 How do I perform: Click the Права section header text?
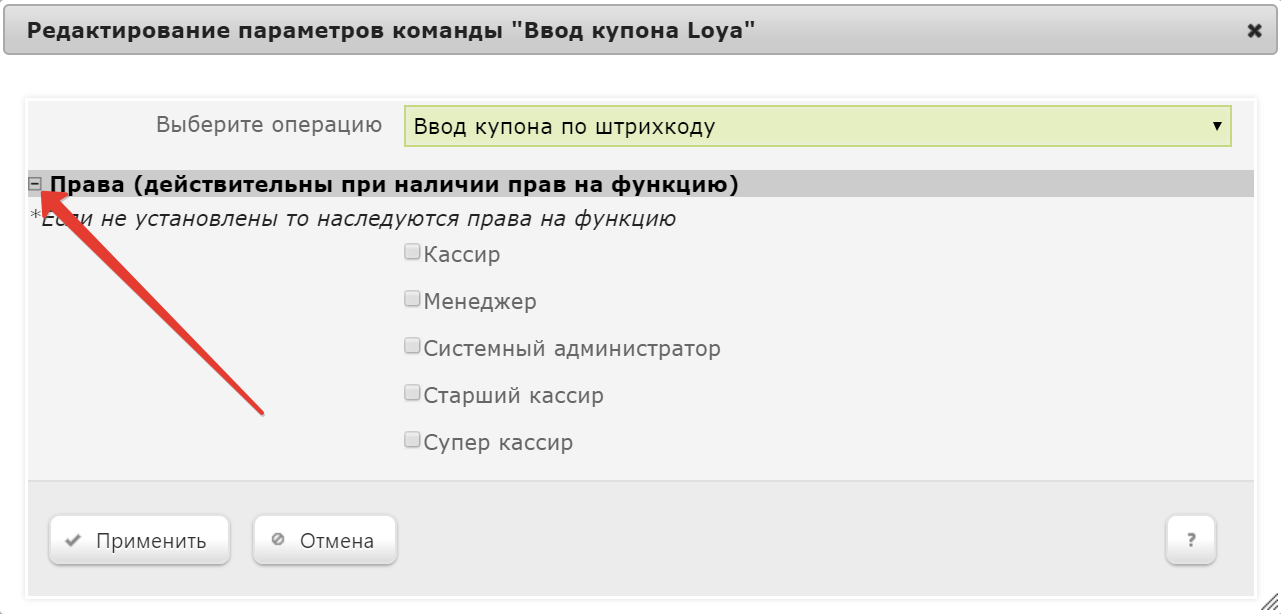click(x=394, y=185)
